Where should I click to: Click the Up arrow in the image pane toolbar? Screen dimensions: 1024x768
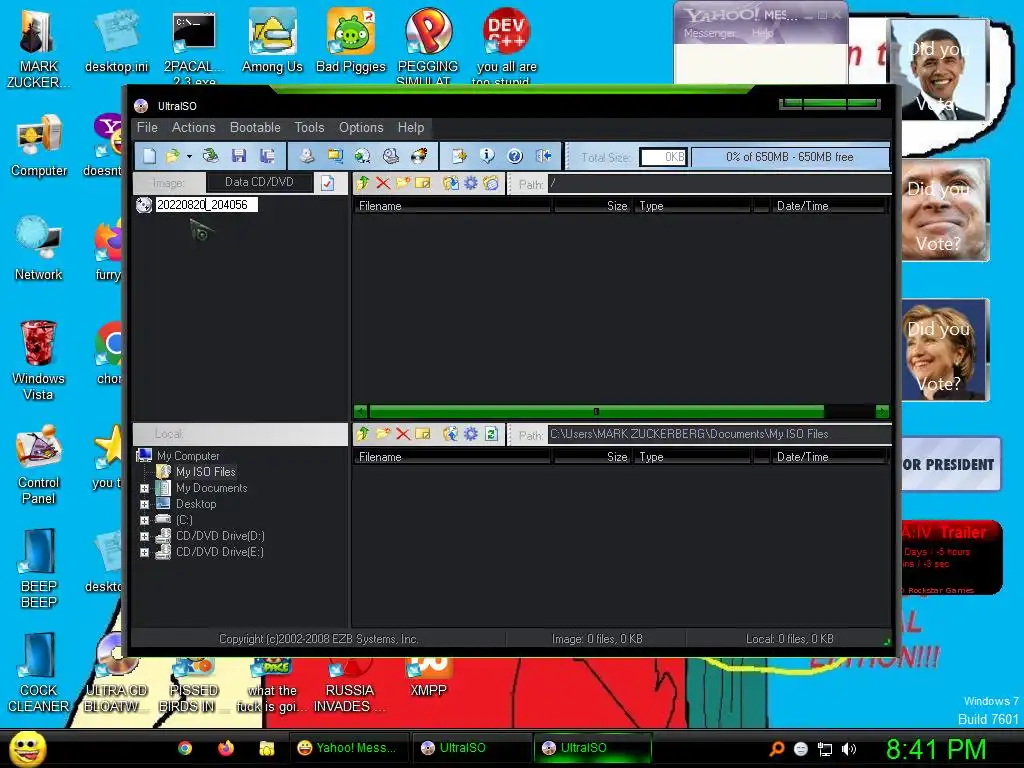click(362, 184)
